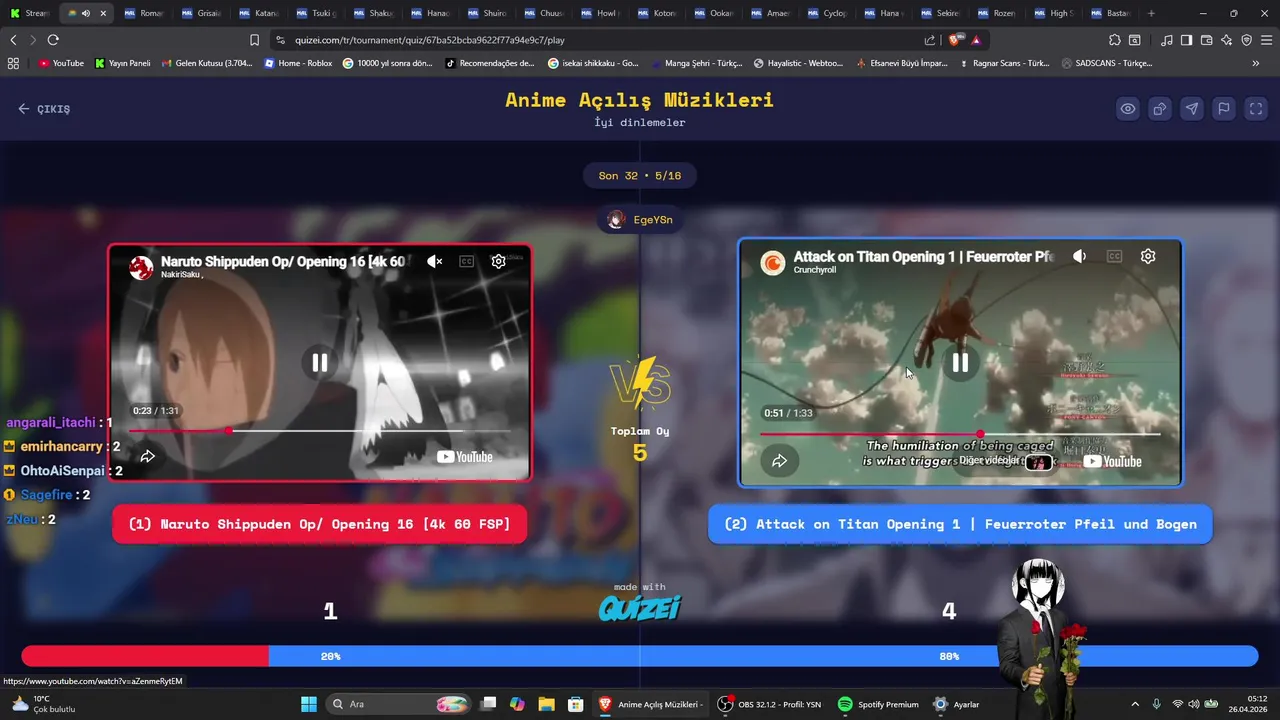Click share arrow on Attack on Titan video

(779, 461)
